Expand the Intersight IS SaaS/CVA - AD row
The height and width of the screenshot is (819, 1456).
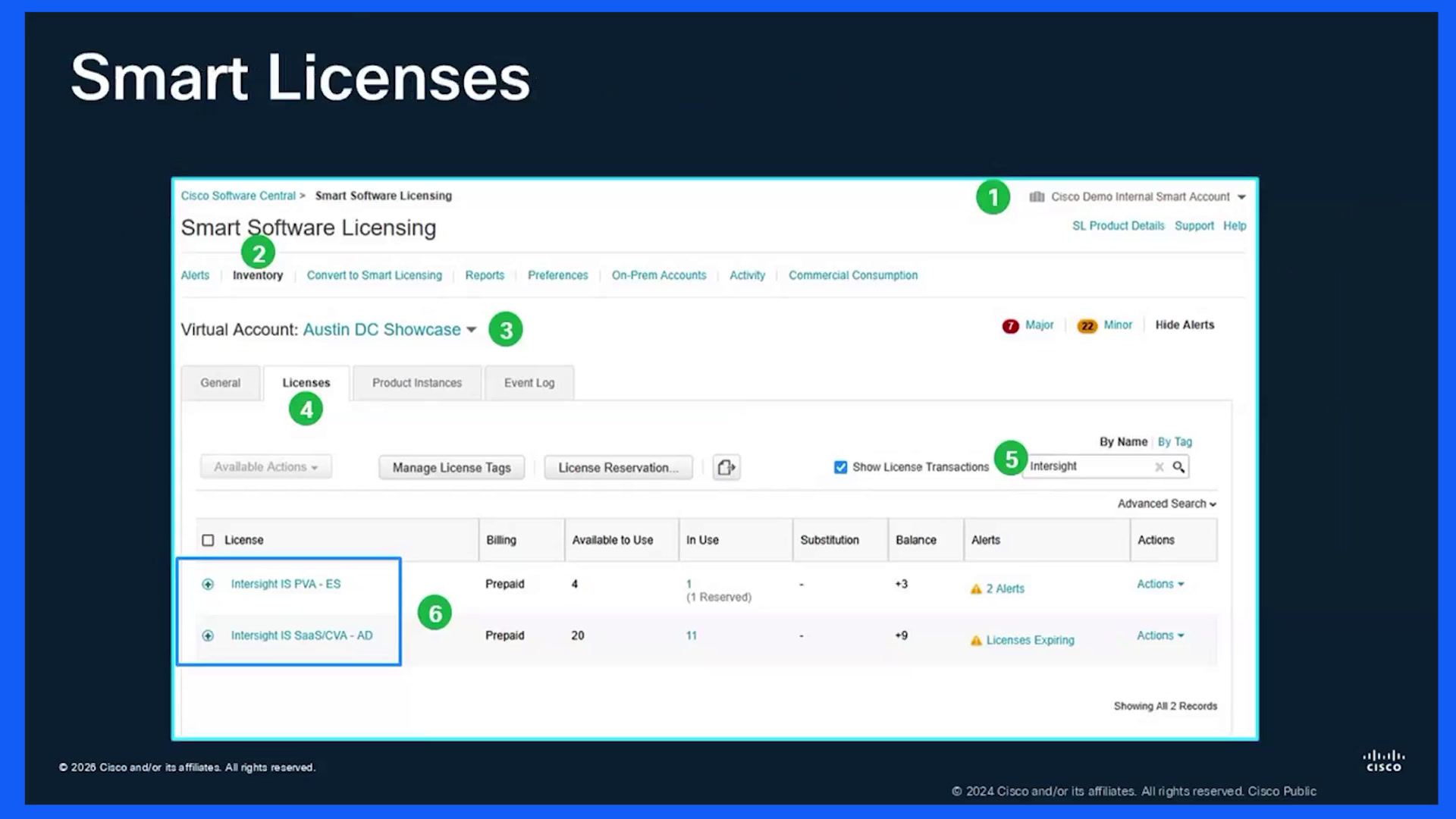coord(208,635)
